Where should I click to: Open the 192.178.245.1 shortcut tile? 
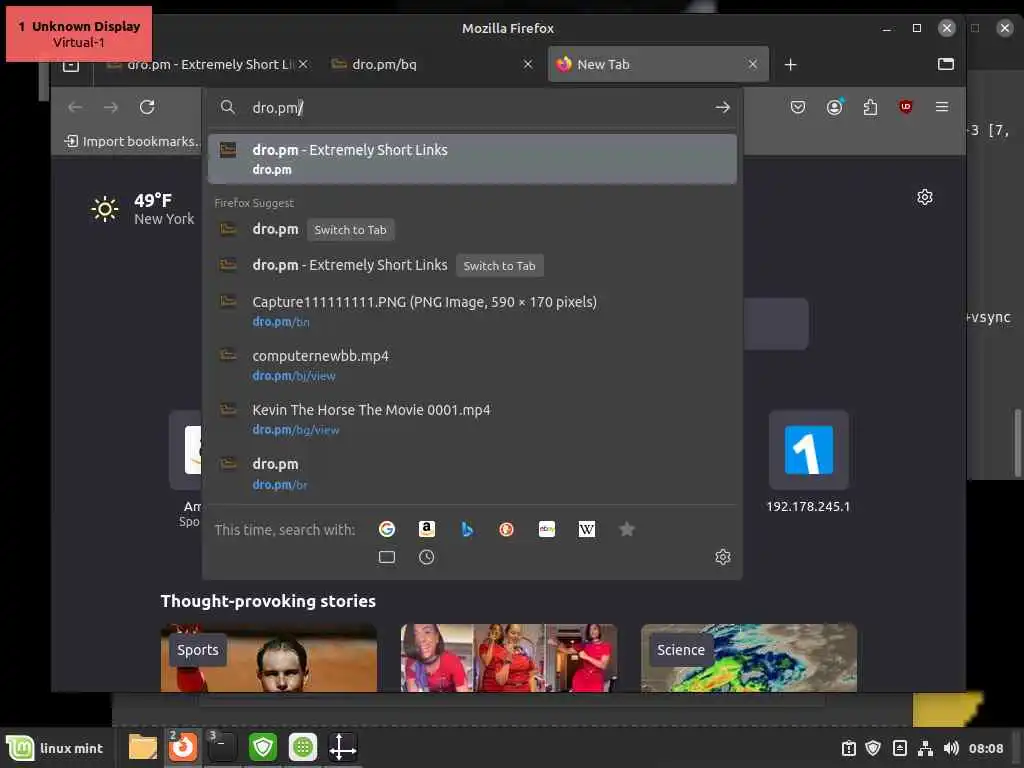(x=808, y=462)
